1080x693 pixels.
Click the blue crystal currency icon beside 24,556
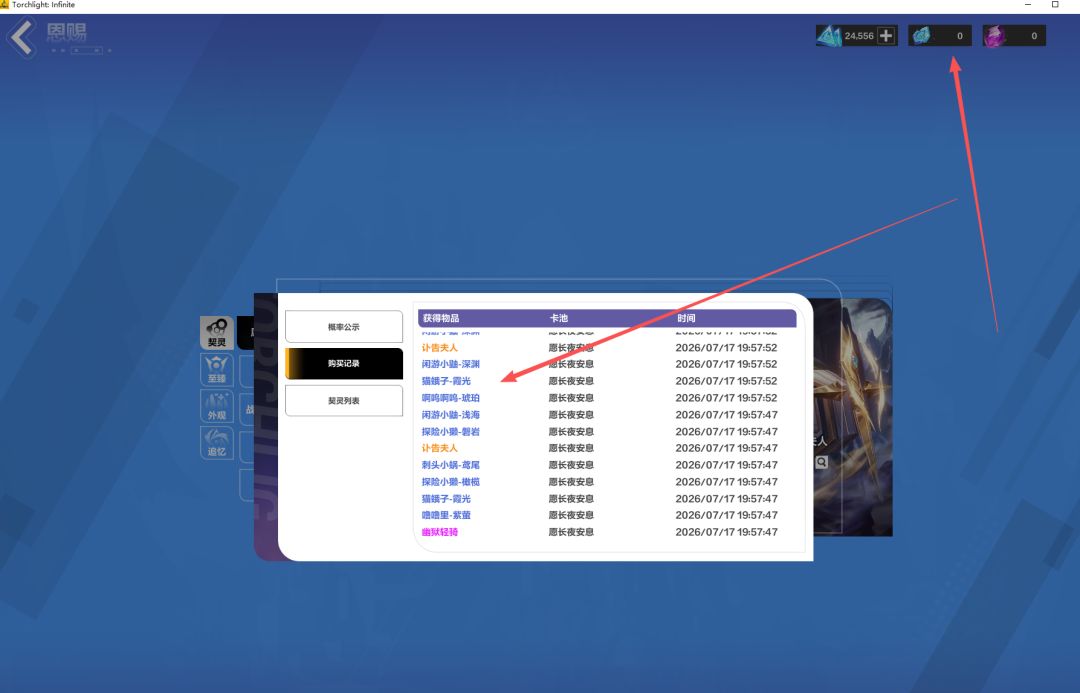[x=829, y=36]
